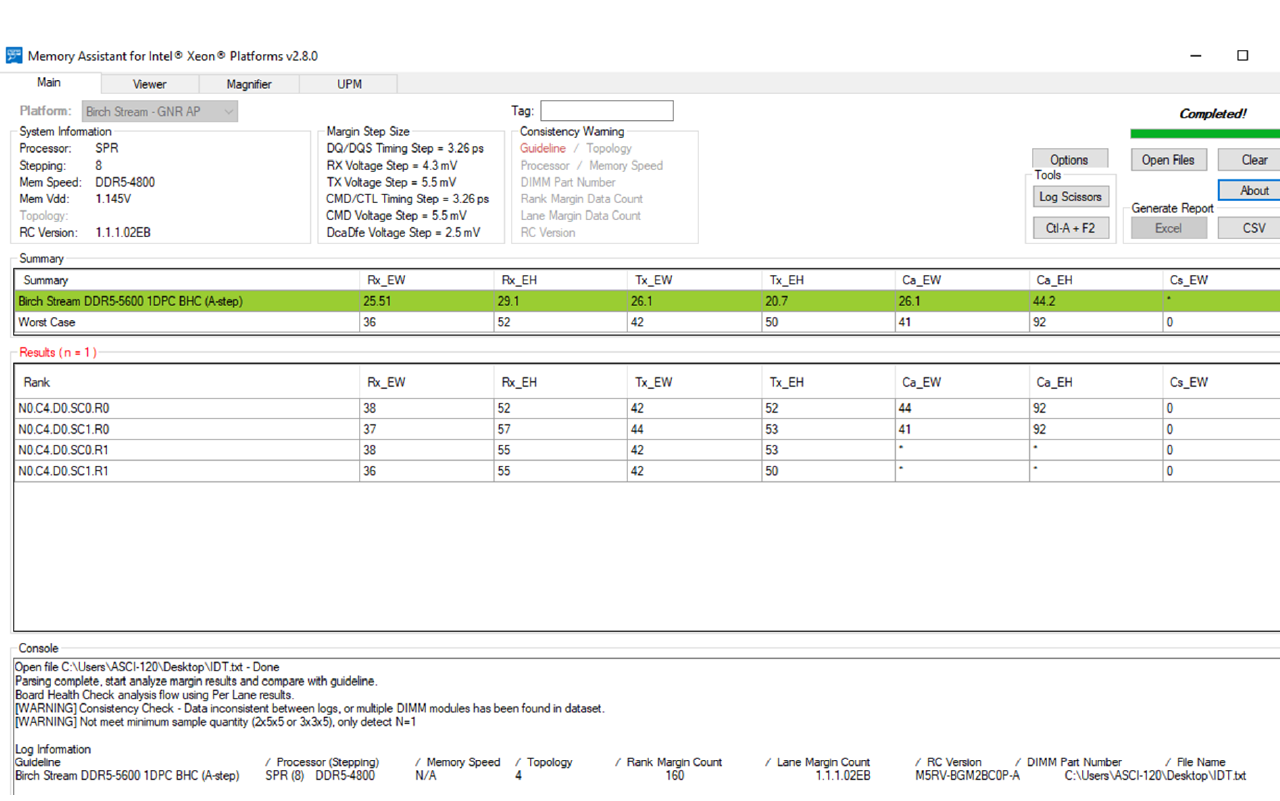Click the green completed progress bar

coord(1205,133)
